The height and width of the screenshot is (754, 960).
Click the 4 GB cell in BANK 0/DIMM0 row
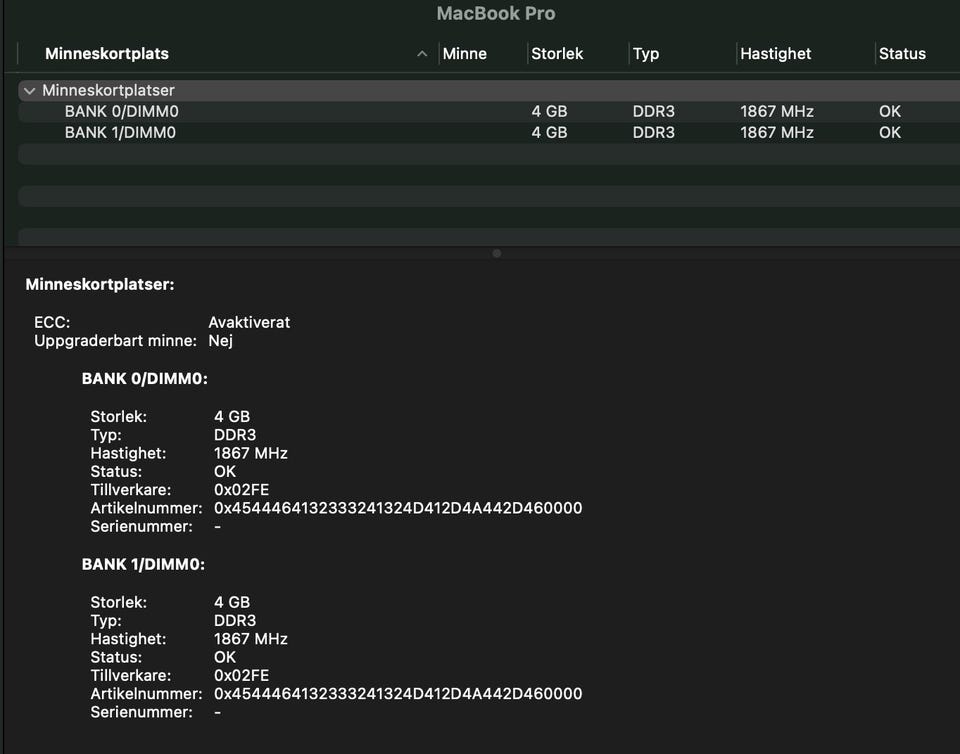click(549, 111)
